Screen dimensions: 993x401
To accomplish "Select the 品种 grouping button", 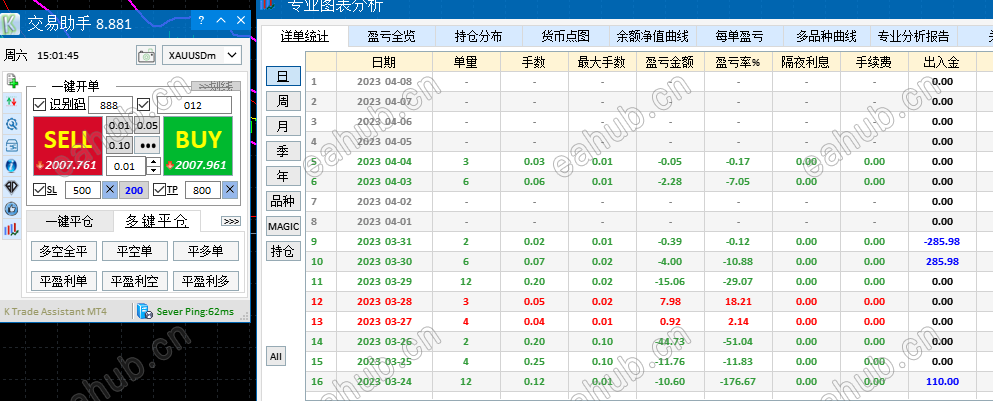I will (283, 201).
